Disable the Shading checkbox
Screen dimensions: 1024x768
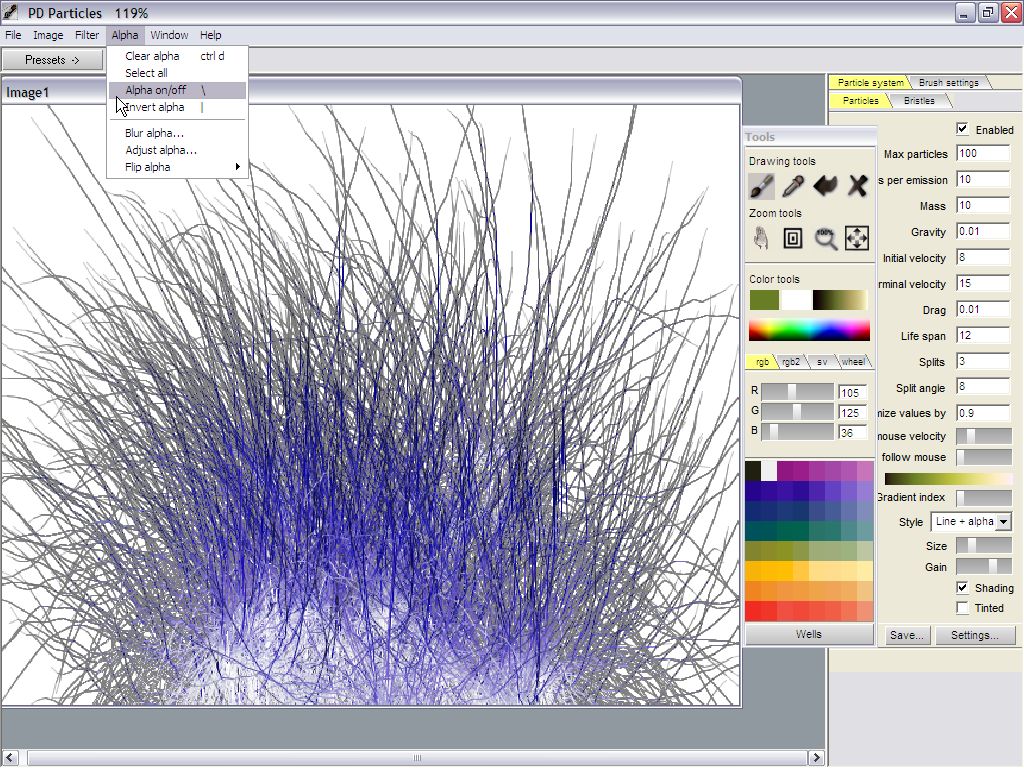pyautogui.click(x=962, y=588)
